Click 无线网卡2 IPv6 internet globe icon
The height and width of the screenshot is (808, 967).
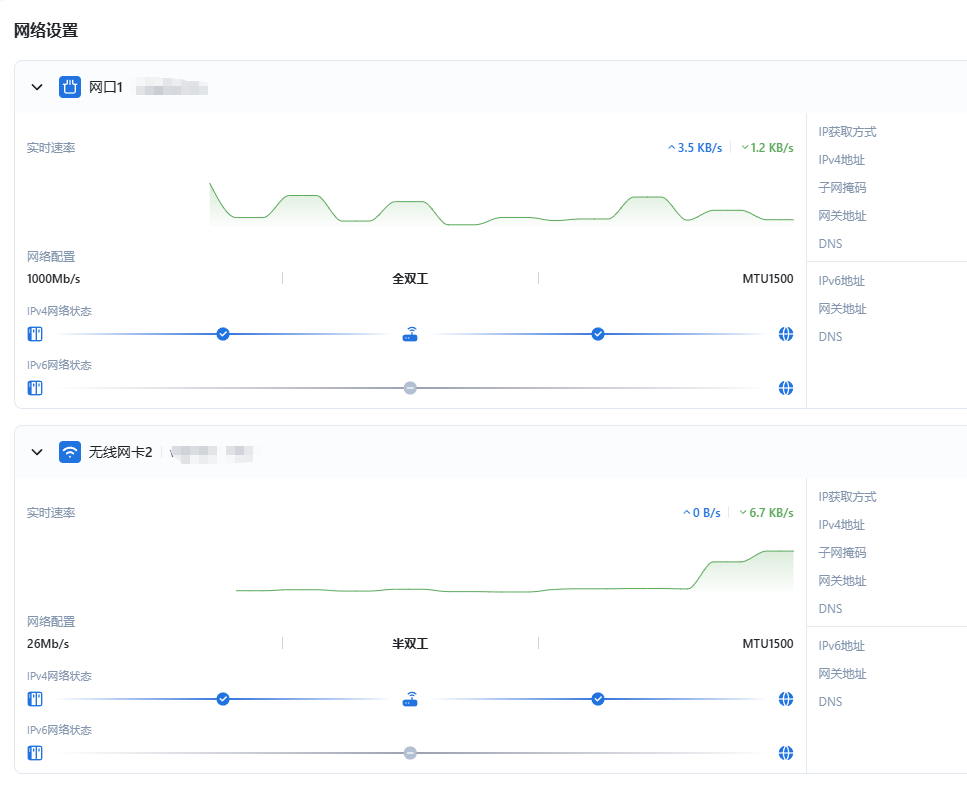[786, 753]
